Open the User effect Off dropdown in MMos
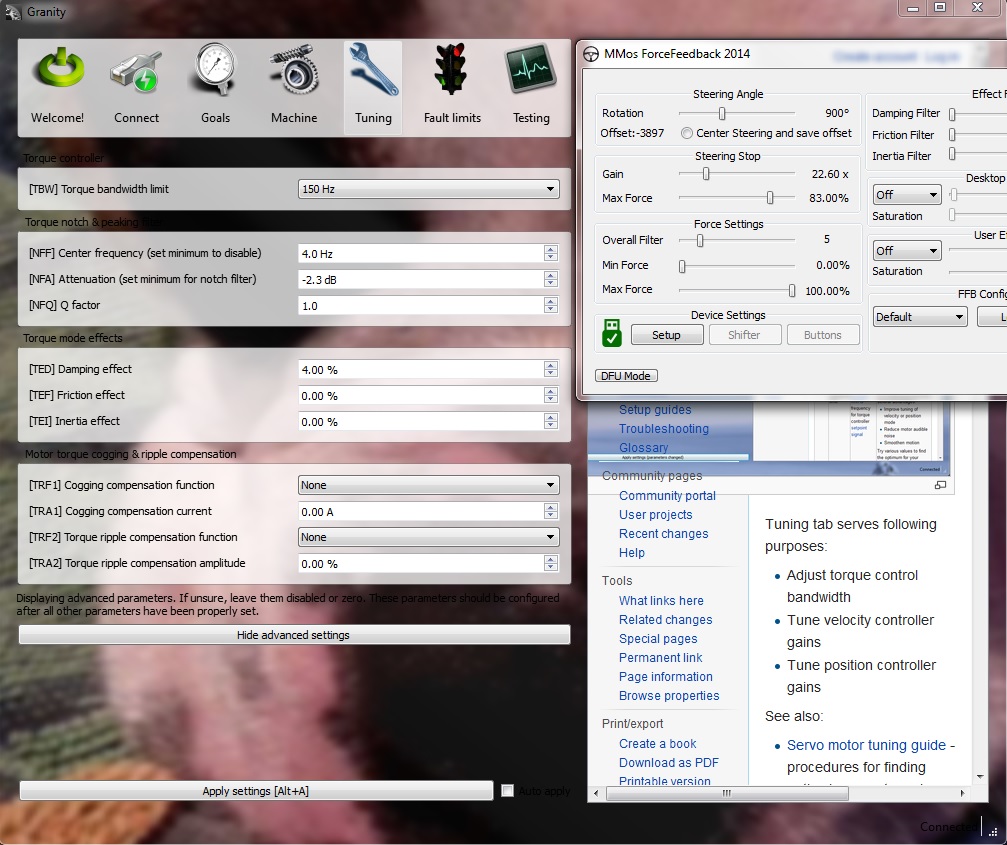The width and height of the screenshot is (1007, 845). [907, 250]
